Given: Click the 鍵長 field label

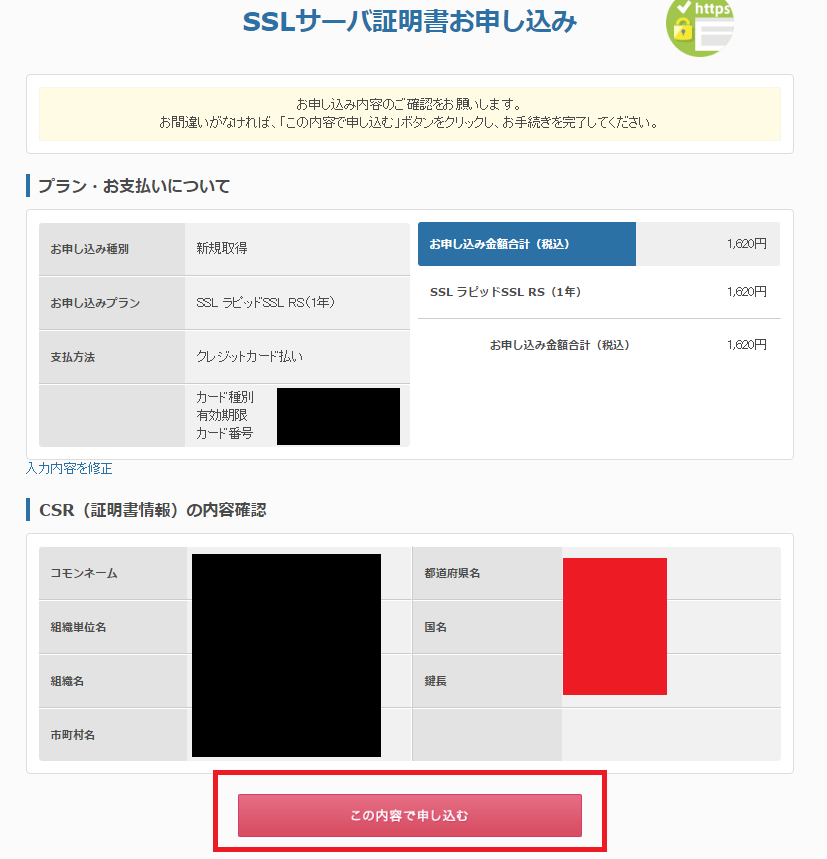Looking at the screenshot, I should [487, 681].
